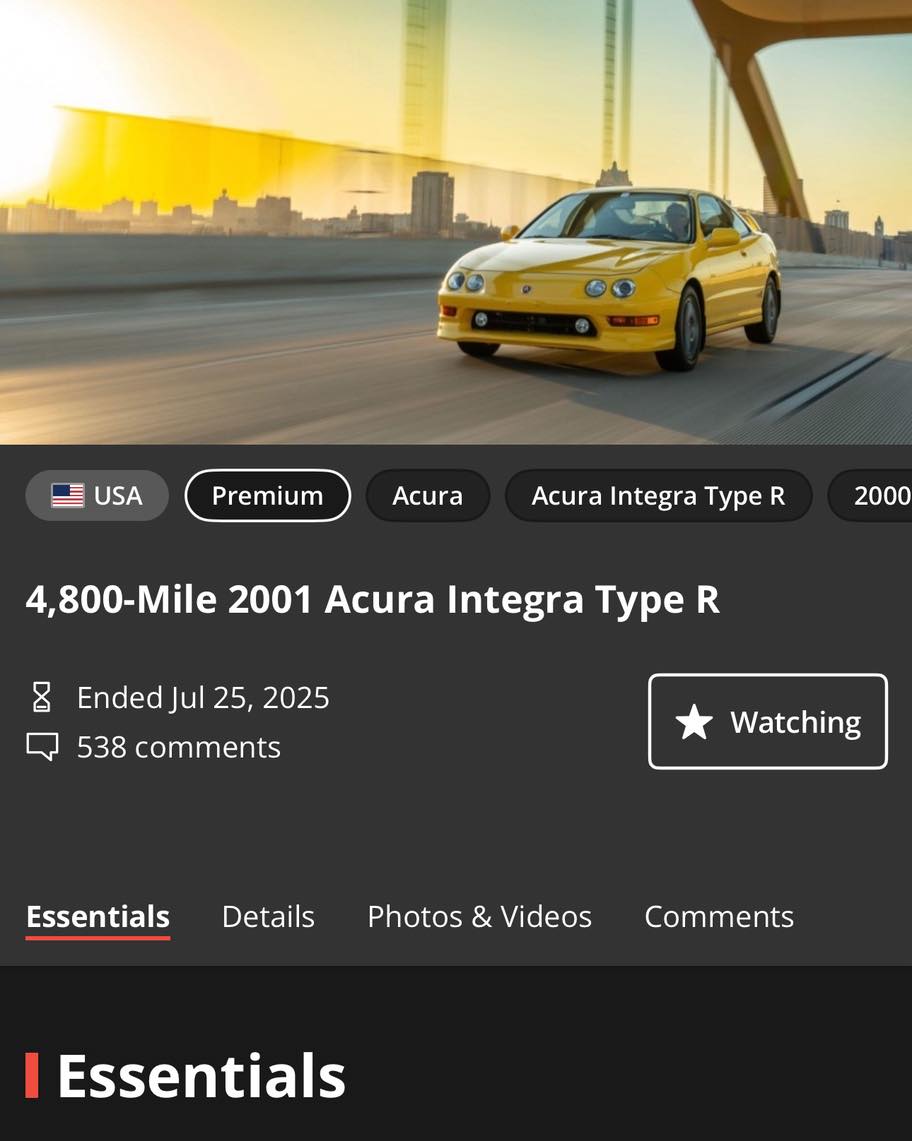Viewport: 912px width, 1141px height.
Task: Open the Acura make tag
Action: point(427,496)
